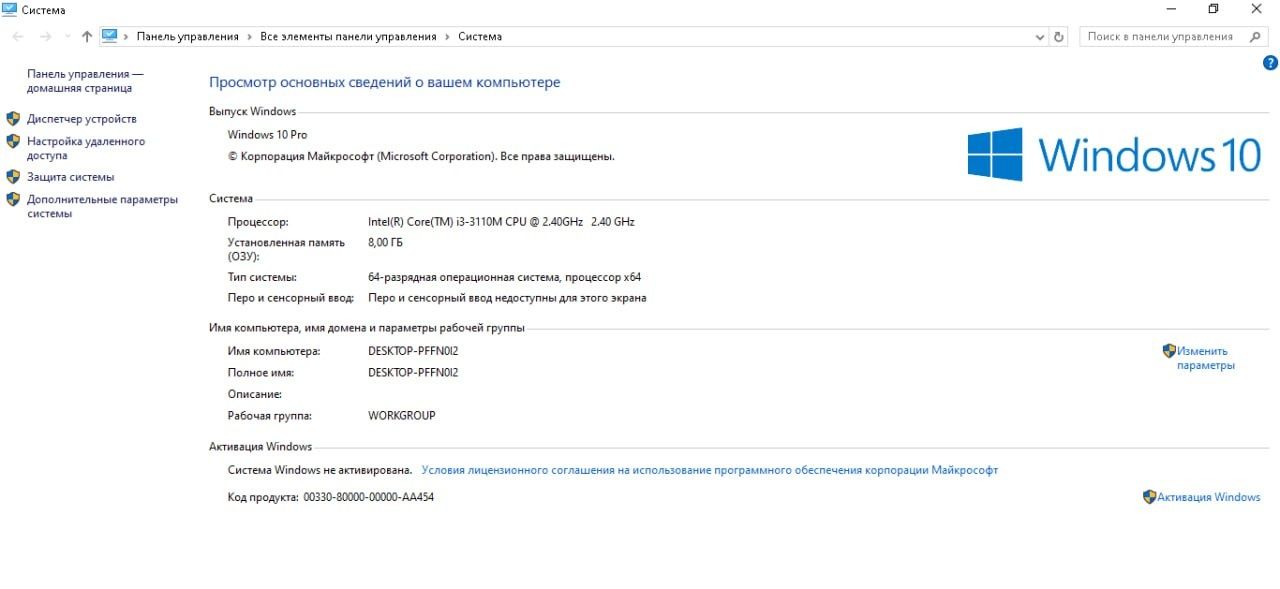Click 'Активация Windows' link on the right
Screen dimensions: 1280x589
pyautogui.click(x=1209, y=497)
